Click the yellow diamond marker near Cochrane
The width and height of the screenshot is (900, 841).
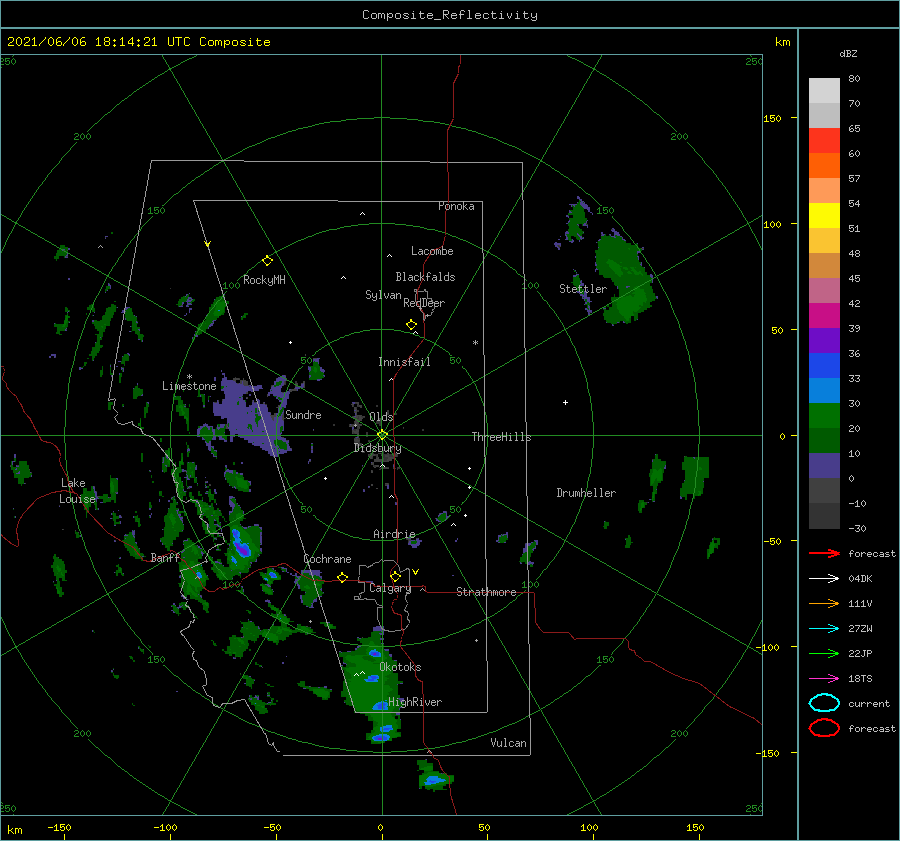coord(342,578)
